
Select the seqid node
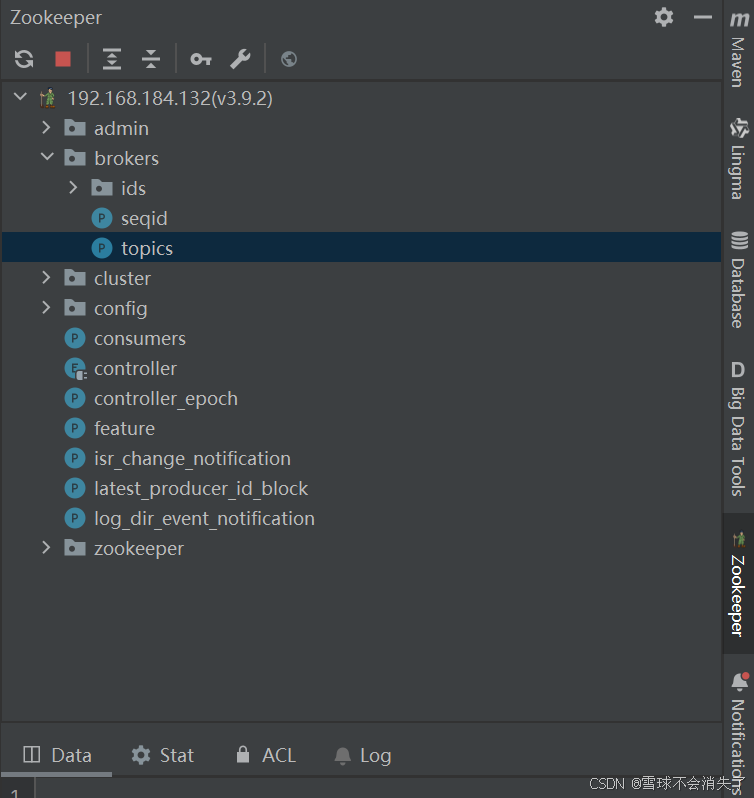pyautogui.click(x=144, y=218)
